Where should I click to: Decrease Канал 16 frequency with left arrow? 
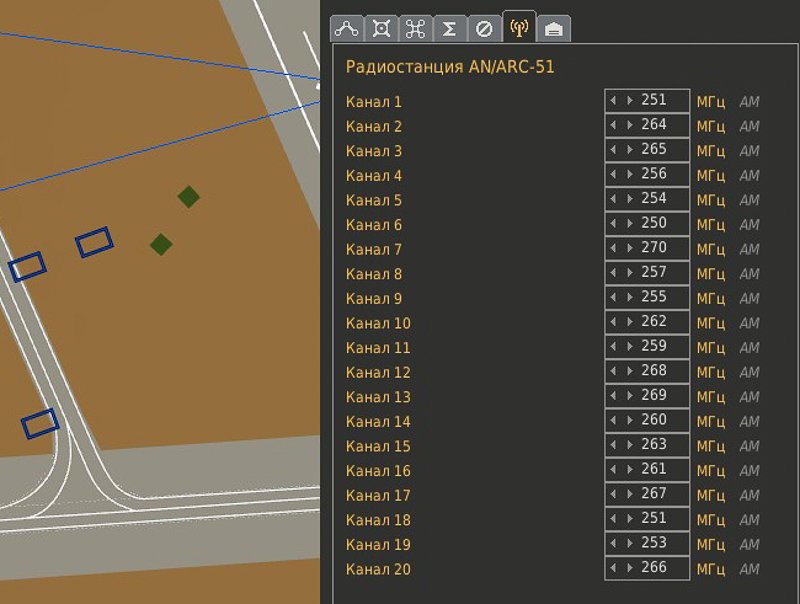[x=614, y=470]
